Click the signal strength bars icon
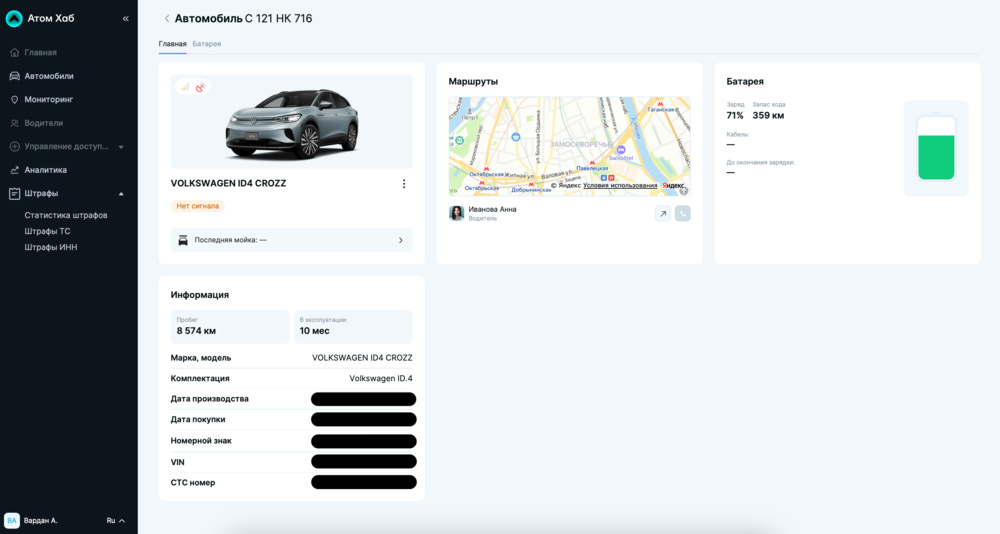Viewport: 1000px width, 534px height. [185, 88]
